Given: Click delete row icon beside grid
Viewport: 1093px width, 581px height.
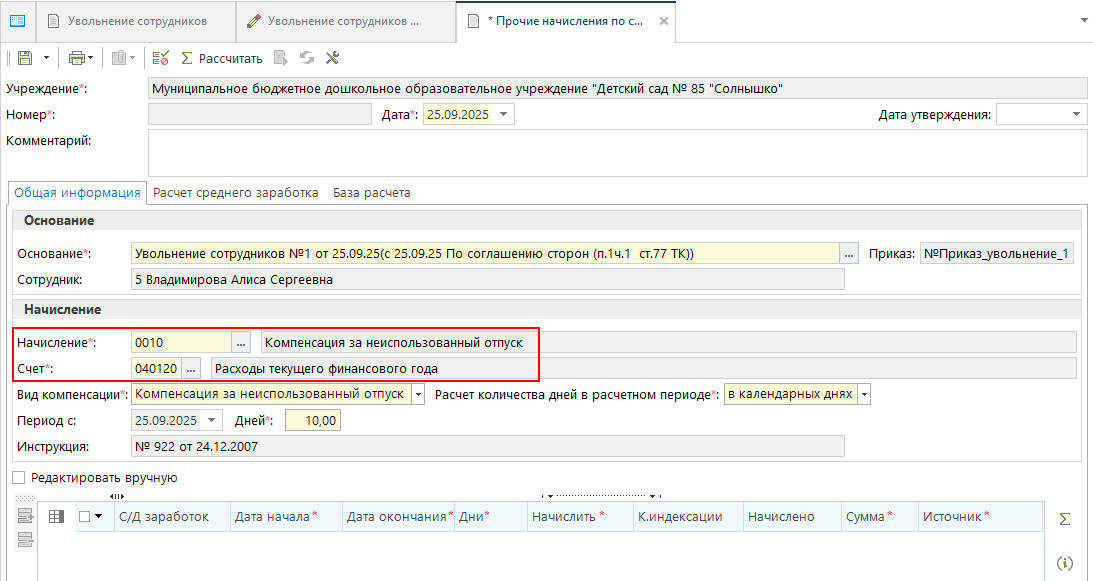Looking at the screenshot, I should coord(26,540).
